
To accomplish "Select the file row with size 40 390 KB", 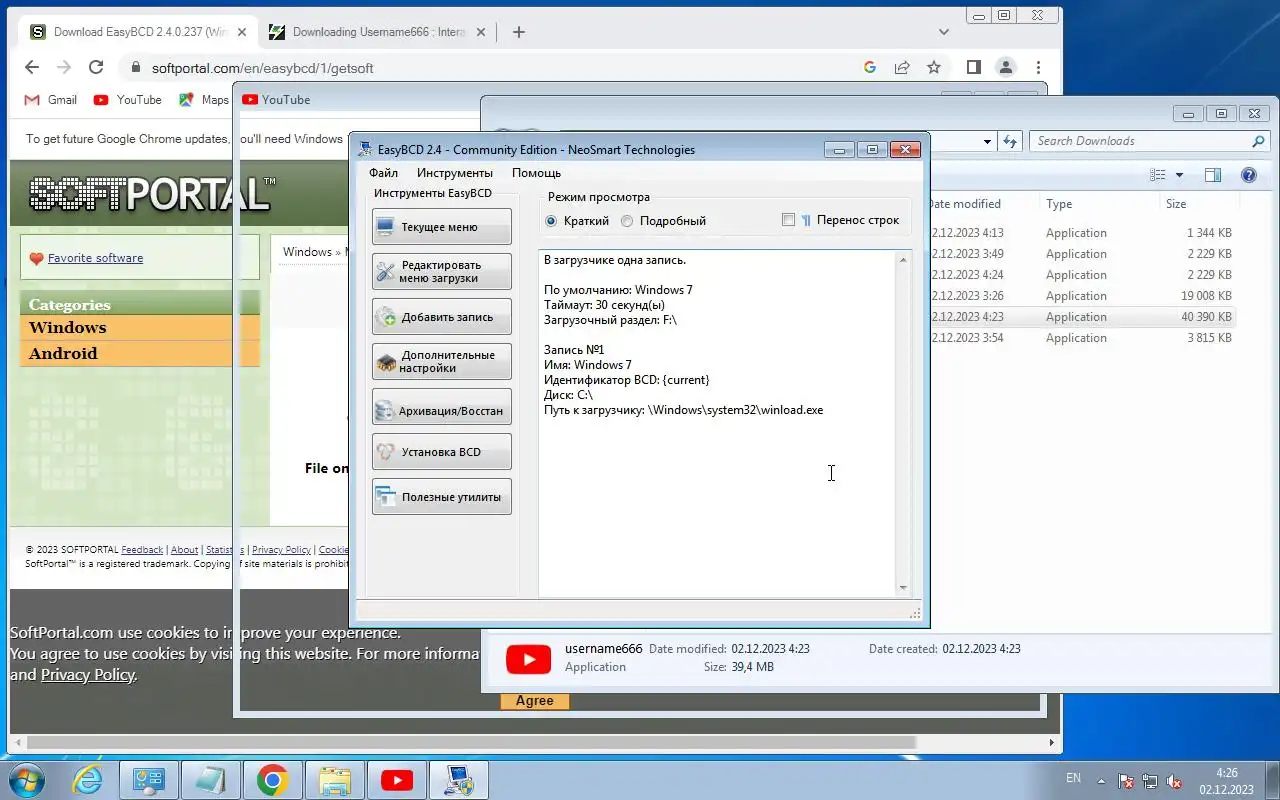I will (1083, 317).
